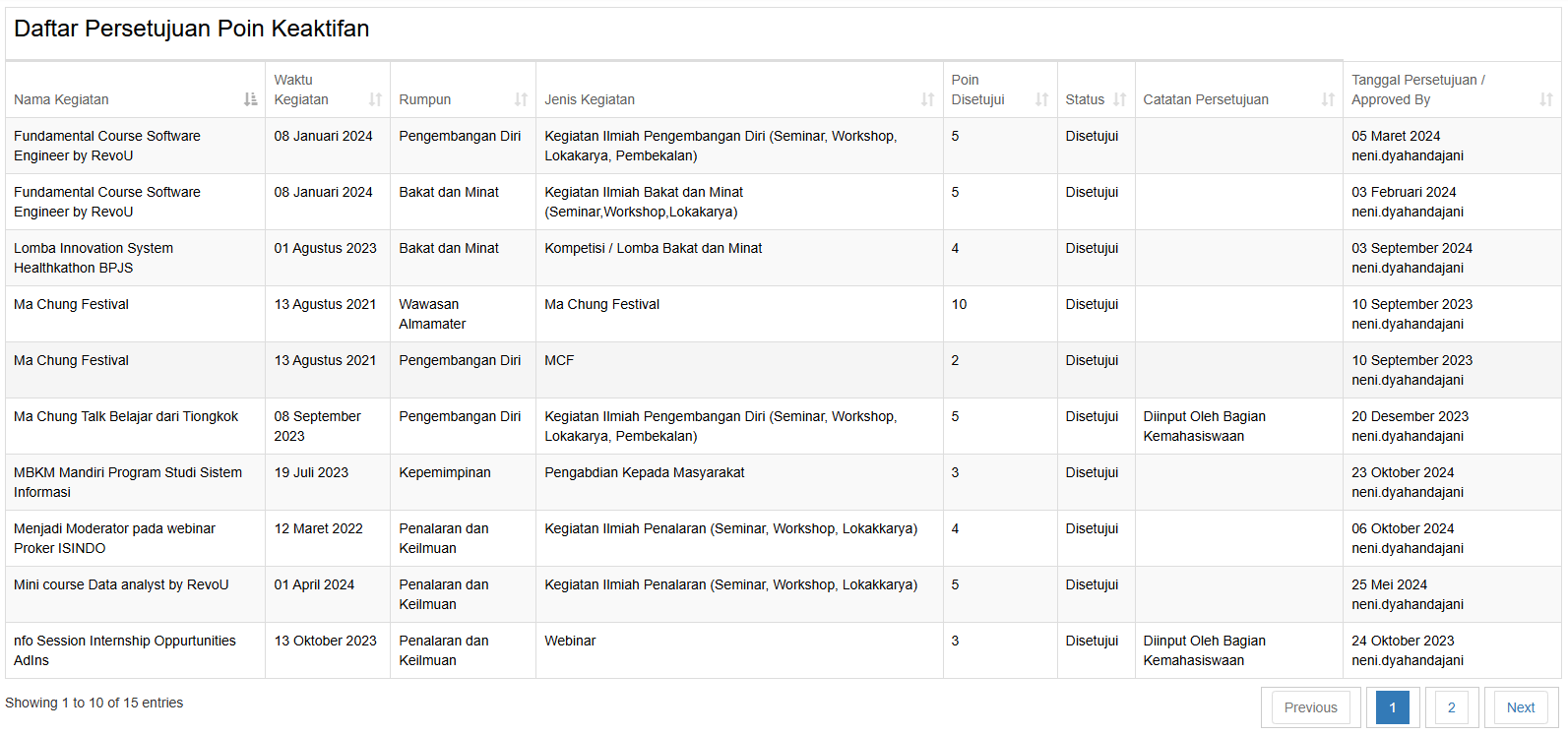This screenshot has width=1568, height=735.
Task: Select 'MBKM Mandiri Program Studi Sistem Informasi'
Action: tap(128, 482)
